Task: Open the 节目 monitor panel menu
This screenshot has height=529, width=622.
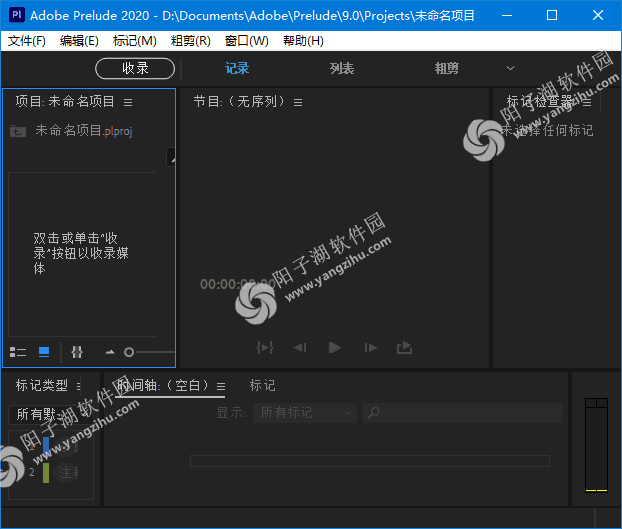Action: click(x=298, y=102)
